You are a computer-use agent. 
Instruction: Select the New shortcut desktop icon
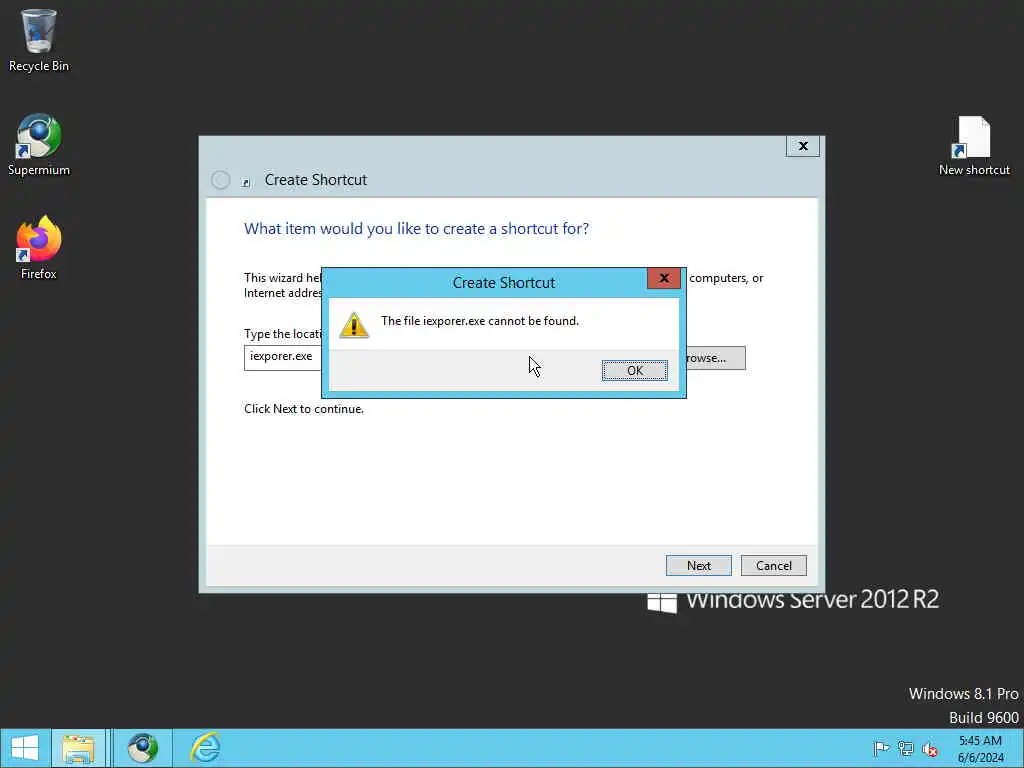tap(974, 146)
